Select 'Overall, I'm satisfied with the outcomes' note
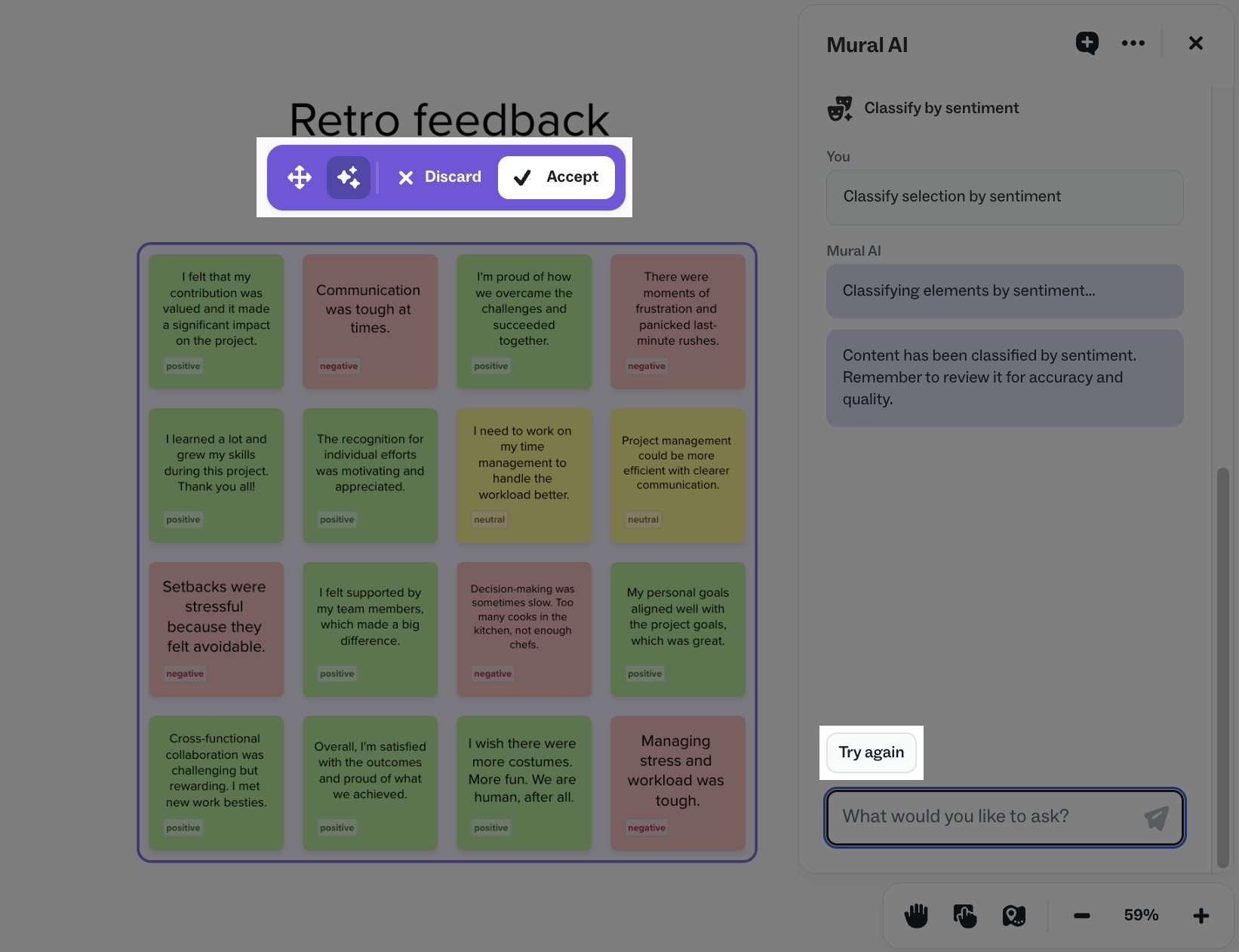 [370, 783]
